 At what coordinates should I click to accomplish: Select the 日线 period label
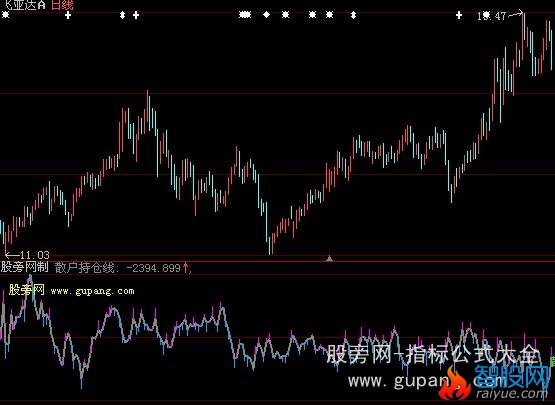pyautogui.click(x=62, y=5)
